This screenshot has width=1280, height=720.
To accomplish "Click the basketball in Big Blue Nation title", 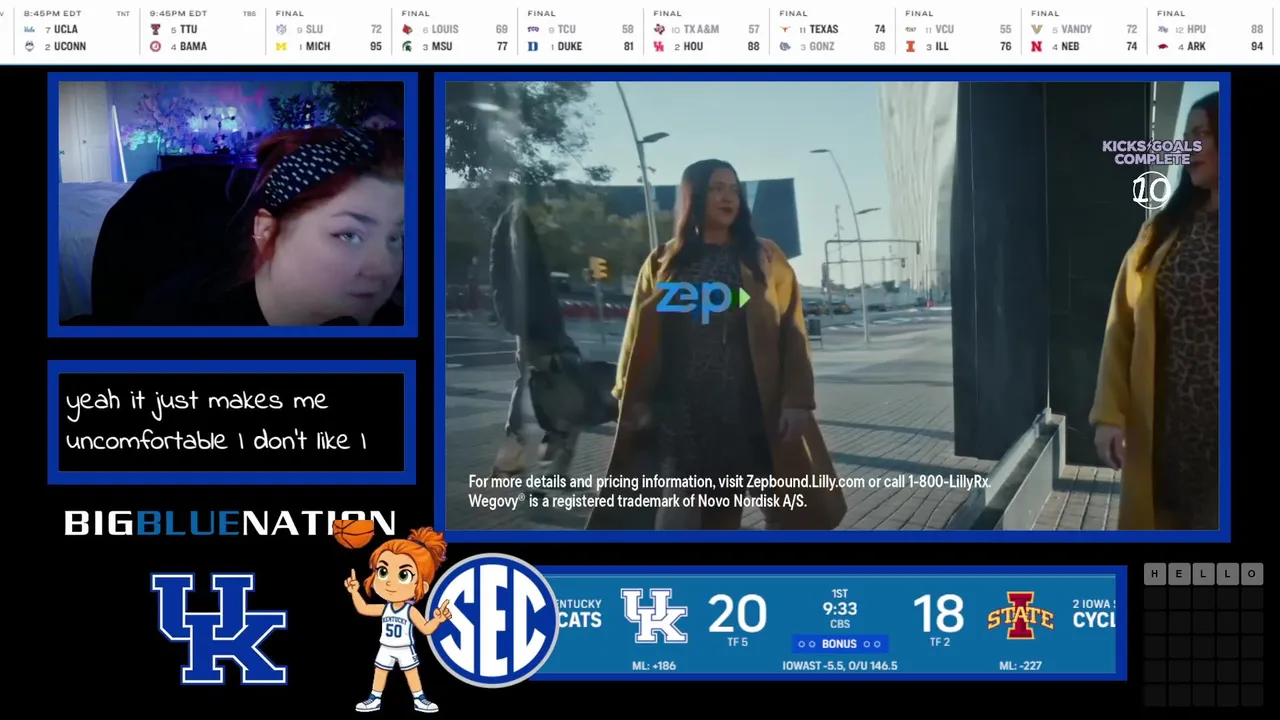I will [354, 532].
